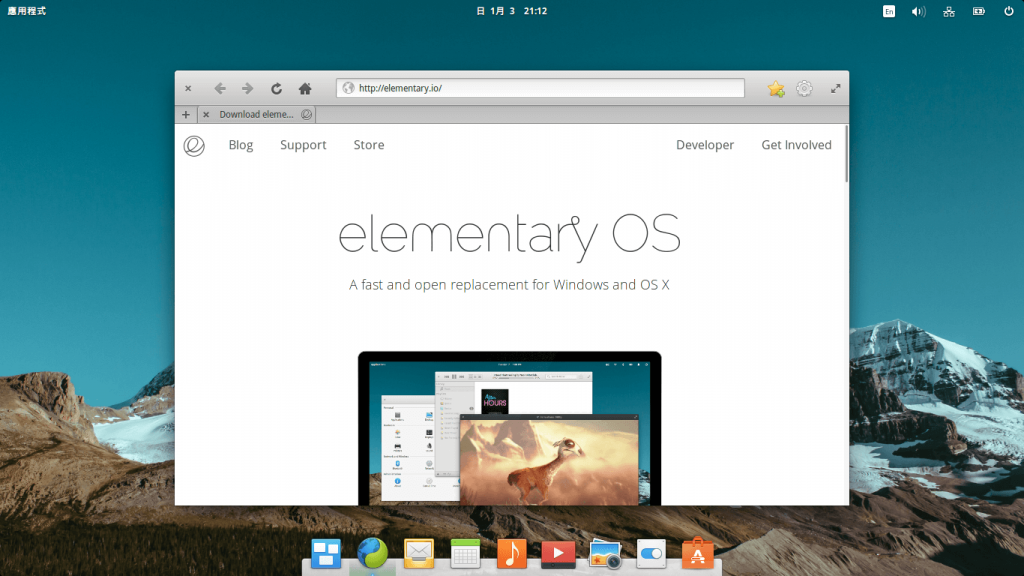1024x576 pixels.
Task: Open the Music player from the dock
Action: coord(511,554)
